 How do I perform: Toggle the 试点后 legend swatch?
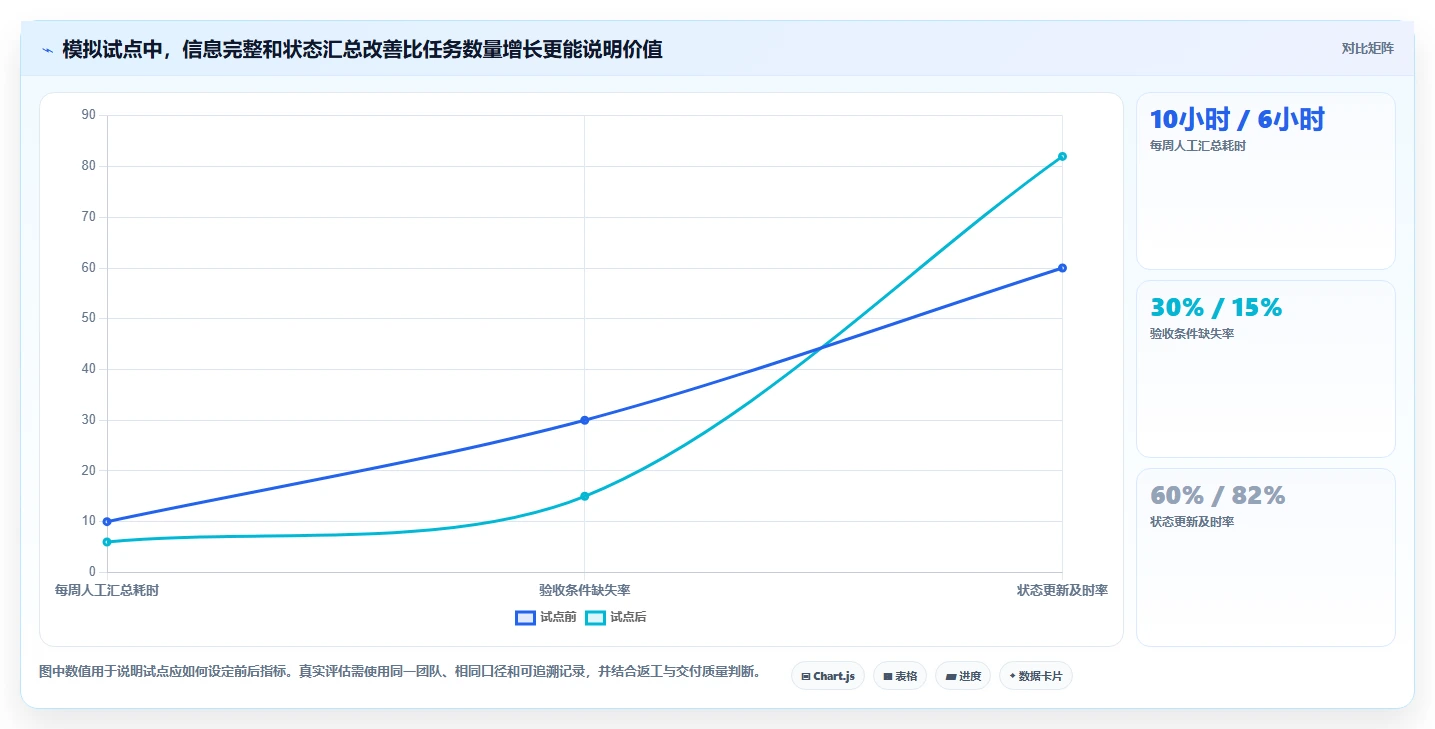[596, 618]
